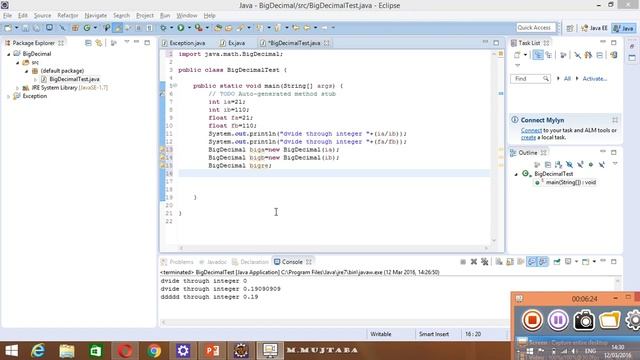This screenshot has height=360, width=640.
Task: Click Remove All Terminated Launches in Console
Action: pyautogui.click(x=484, y=262)
